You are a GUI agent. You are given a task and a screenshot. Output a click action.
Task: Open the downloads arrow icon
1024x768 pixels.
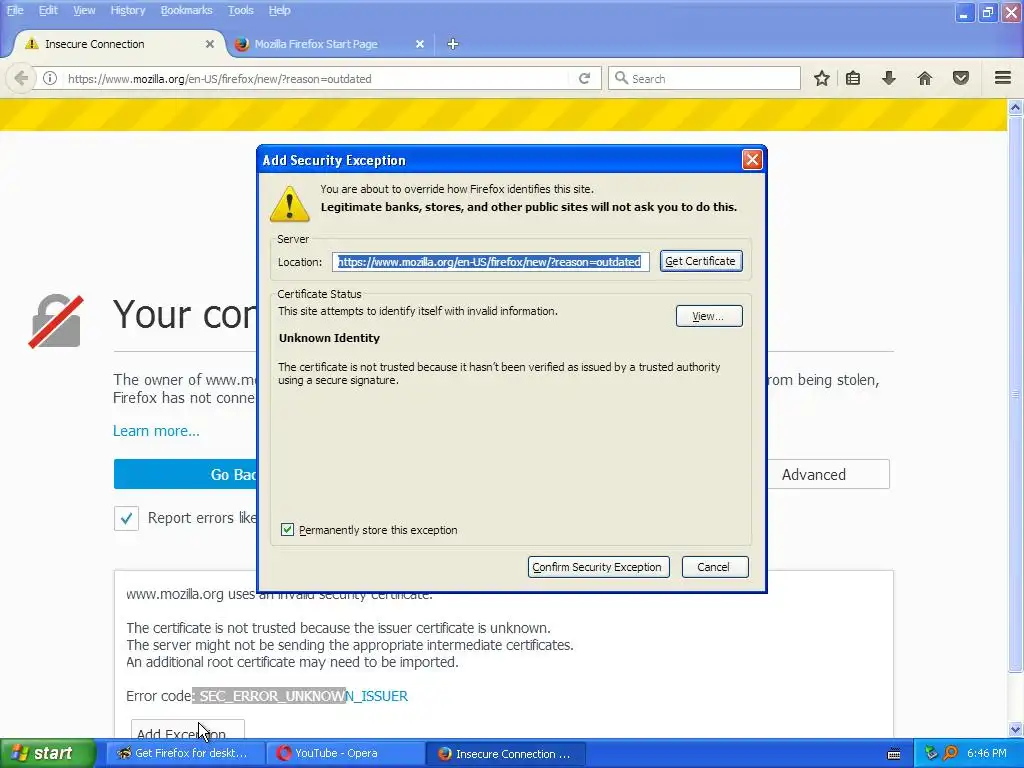pyautogui.click(x=889, y=78)
